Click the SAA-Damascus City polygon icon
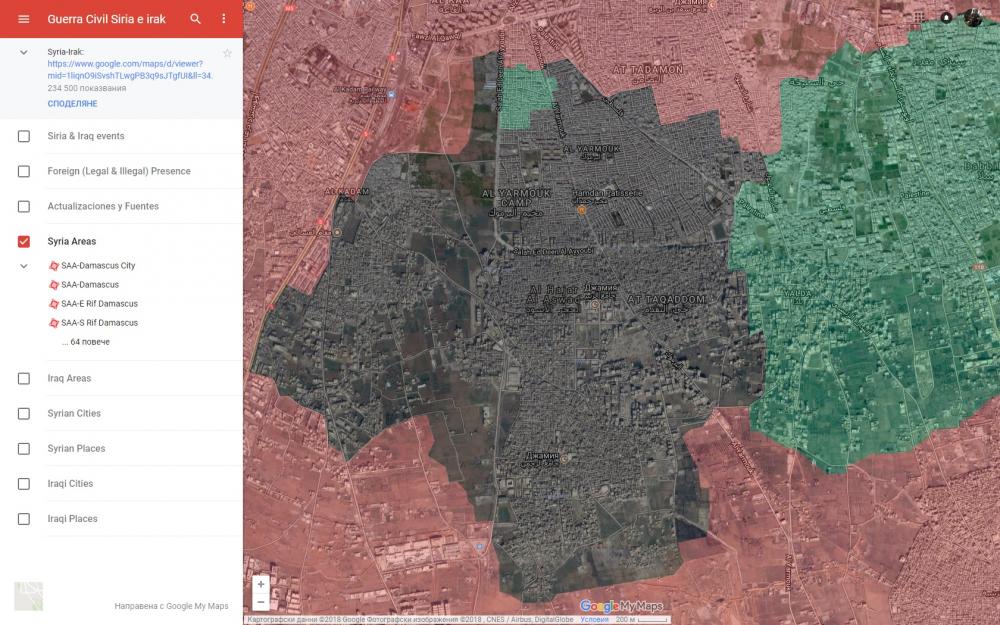1000x625 pixels. click(53, 266)
